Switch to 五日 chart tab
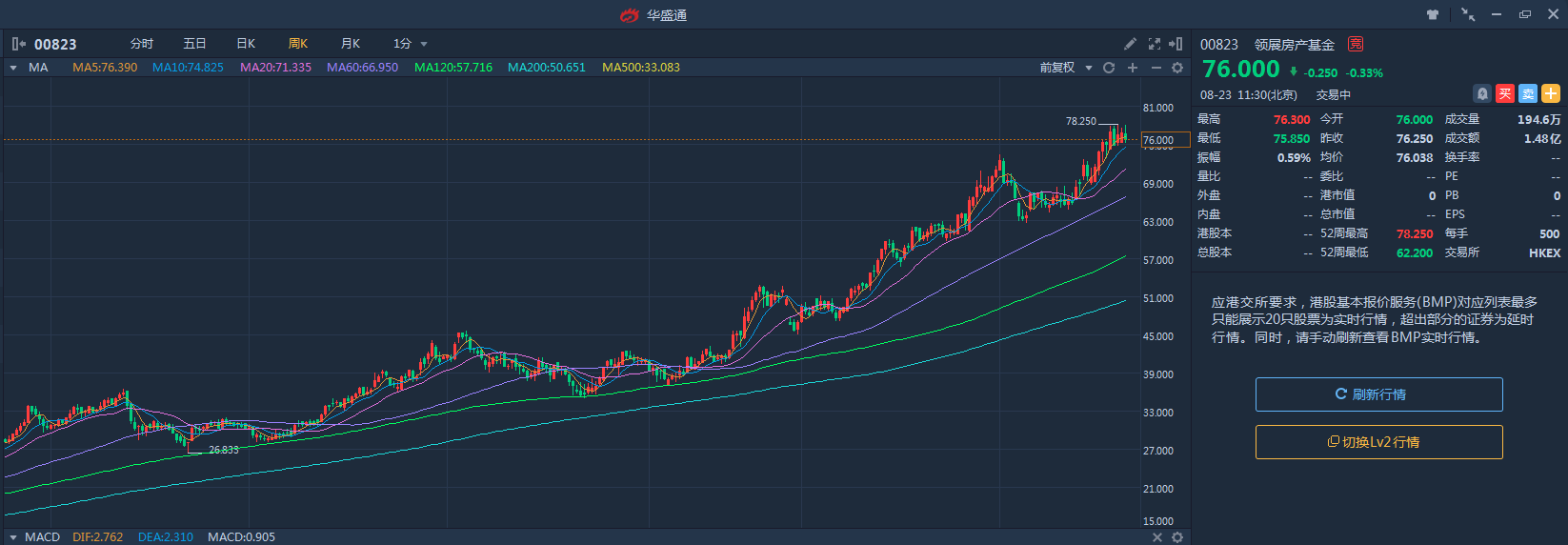This screenshot has width=1568, height=545. click(194, 44)
